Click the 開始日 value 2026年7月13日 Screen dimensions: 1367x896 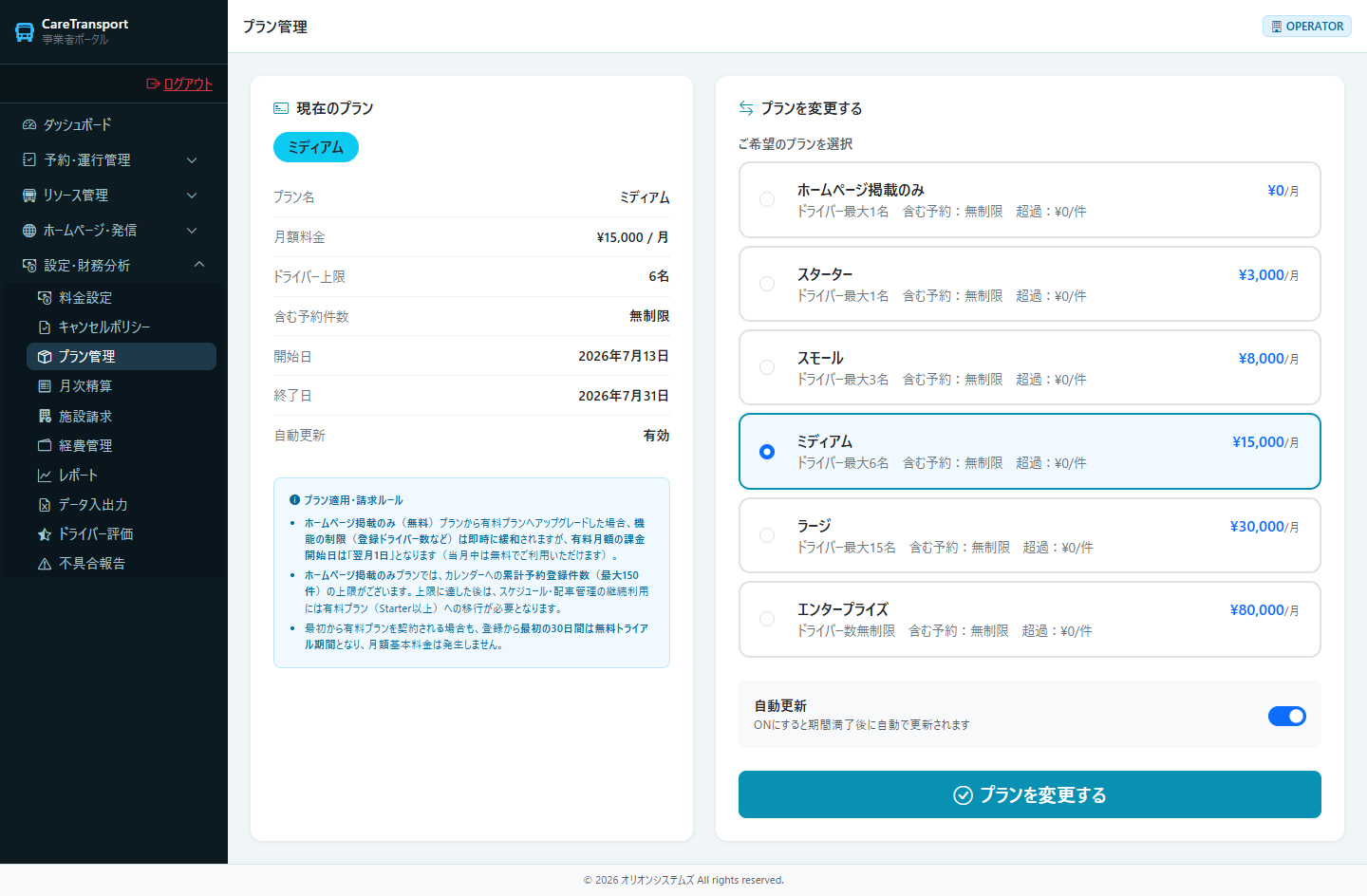[624, 356]
